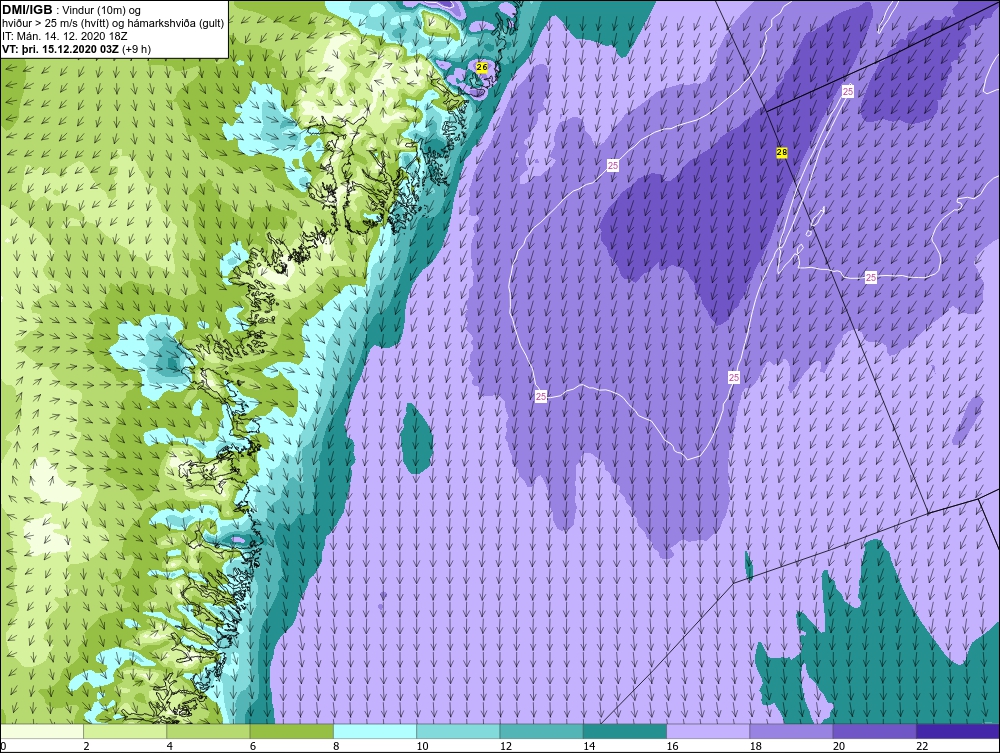Viewport: 1000px width, 753px height.
Task: Click the "18" label on the wind scale
Action: tap(755, 746)
